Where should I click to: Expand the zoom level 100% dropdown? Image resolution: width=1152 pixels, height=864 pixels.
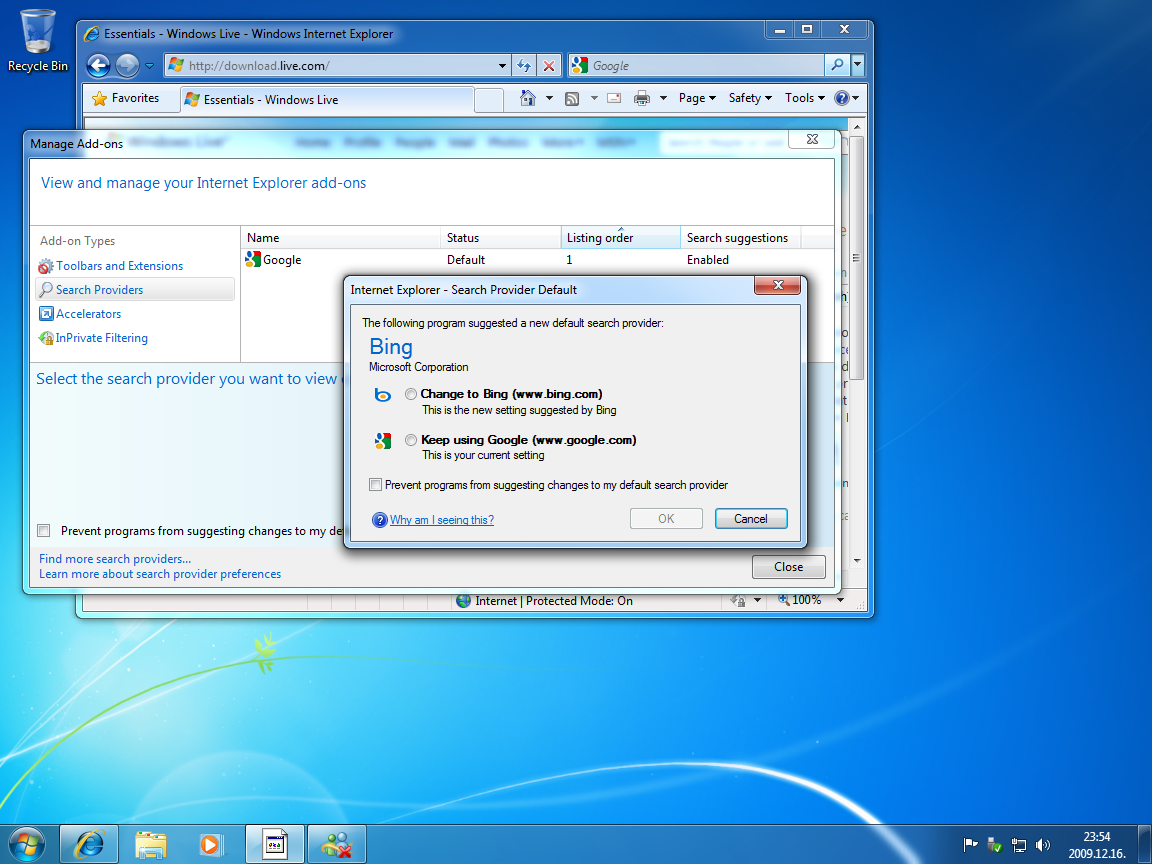[x=840, y=600]
